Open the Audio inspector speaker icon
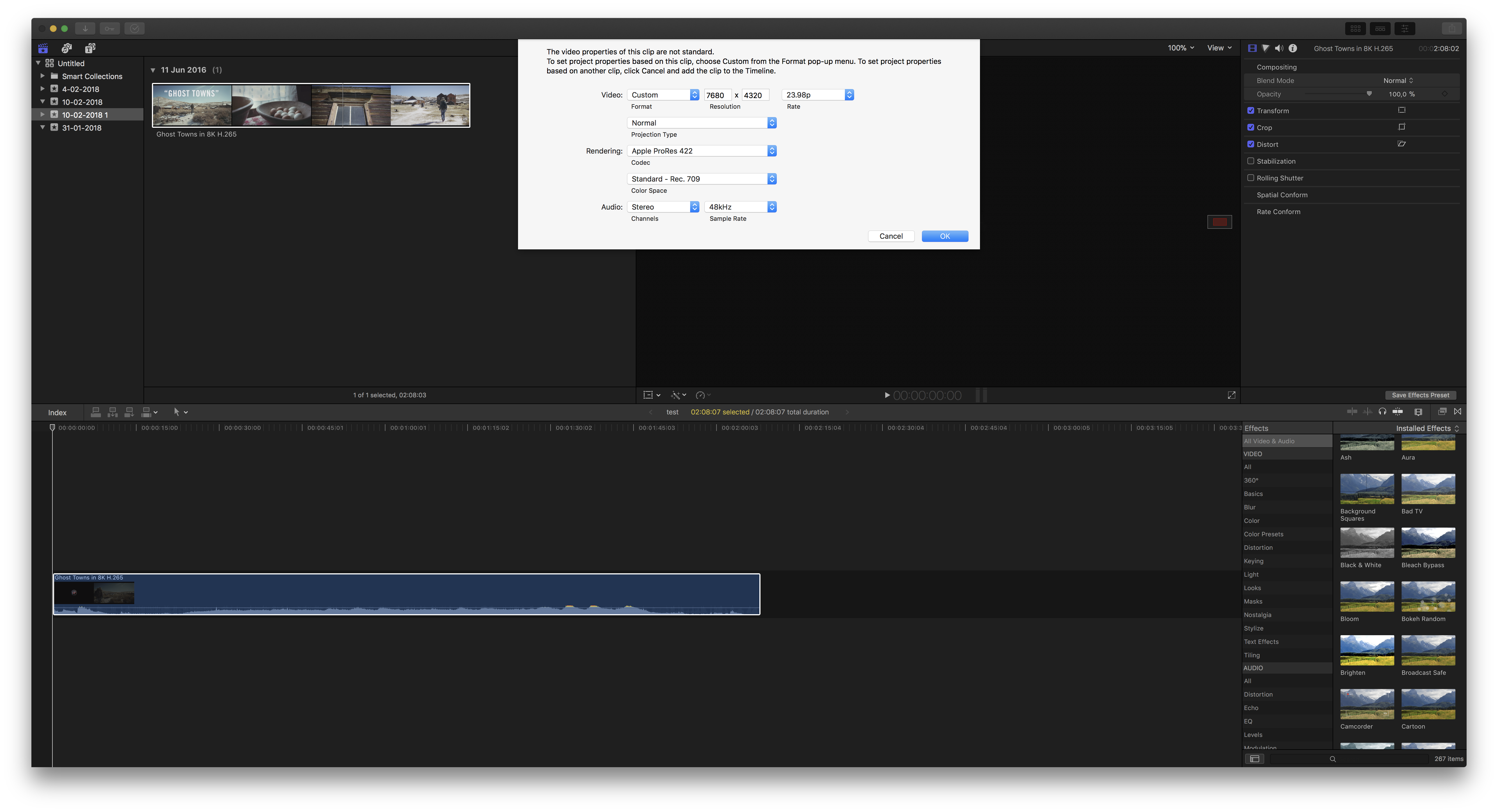Viewport: 1498px width, 812px height. [x=1279, y=48]
